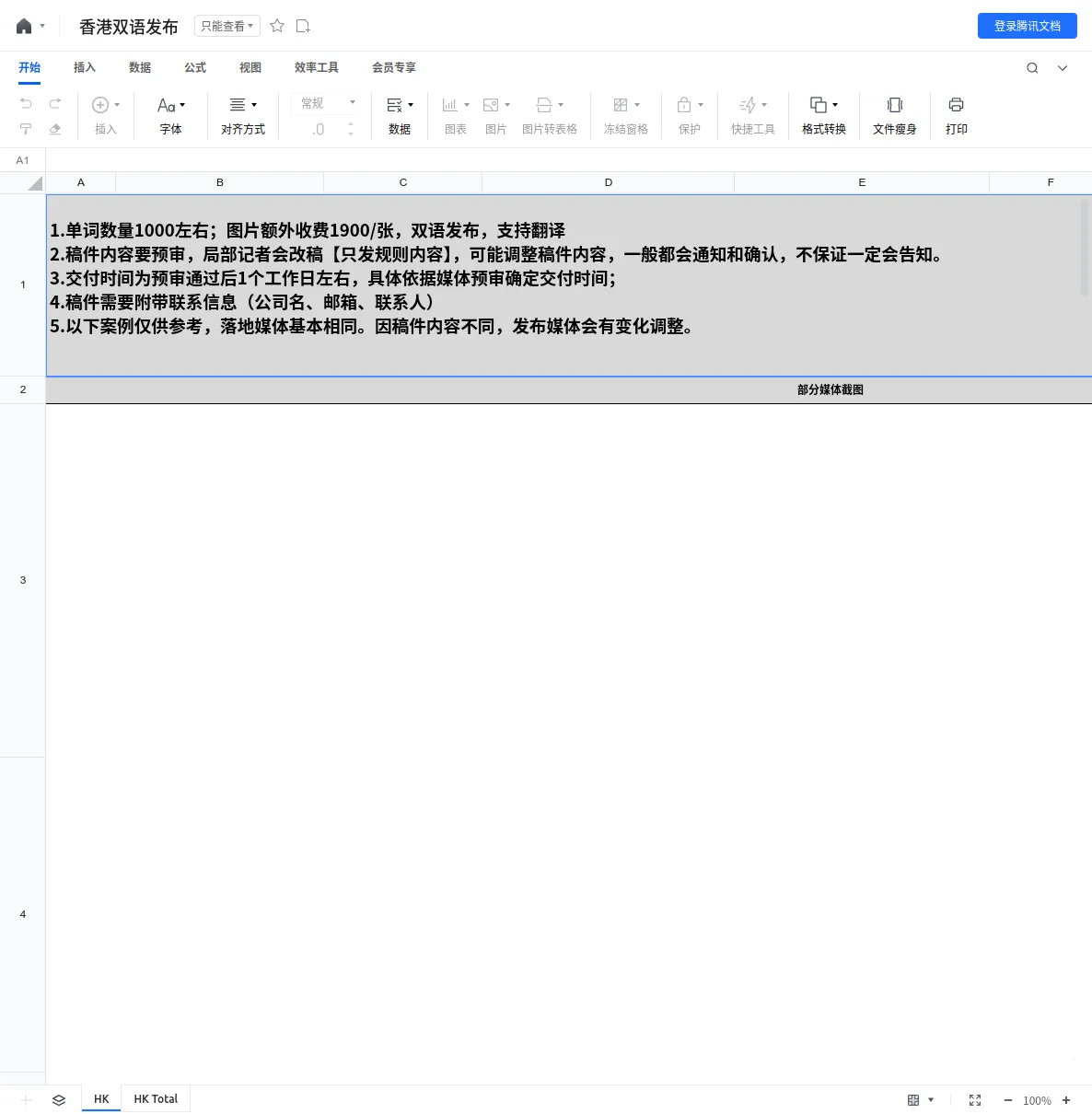
Task: Open the 对齐方式 alignment dropdown
Action: tap(243, 115)
